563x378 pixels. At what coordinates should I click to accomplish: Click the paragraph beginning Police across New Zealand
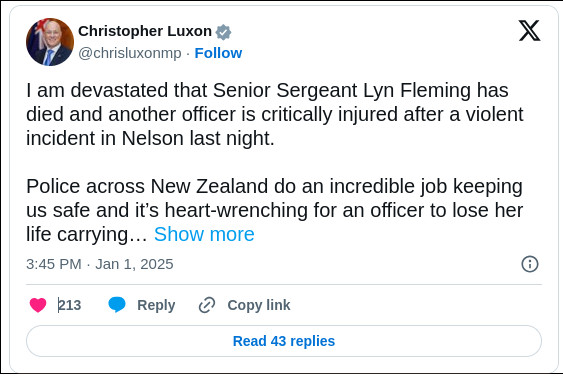point(275,210)
